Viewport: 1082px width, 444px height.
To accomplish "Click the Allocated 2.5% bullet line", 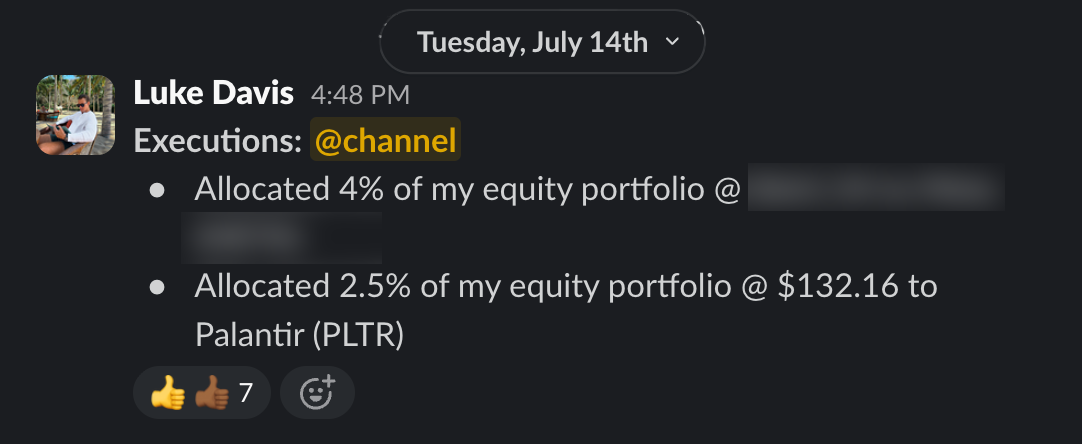I will (x=566, y=311).
